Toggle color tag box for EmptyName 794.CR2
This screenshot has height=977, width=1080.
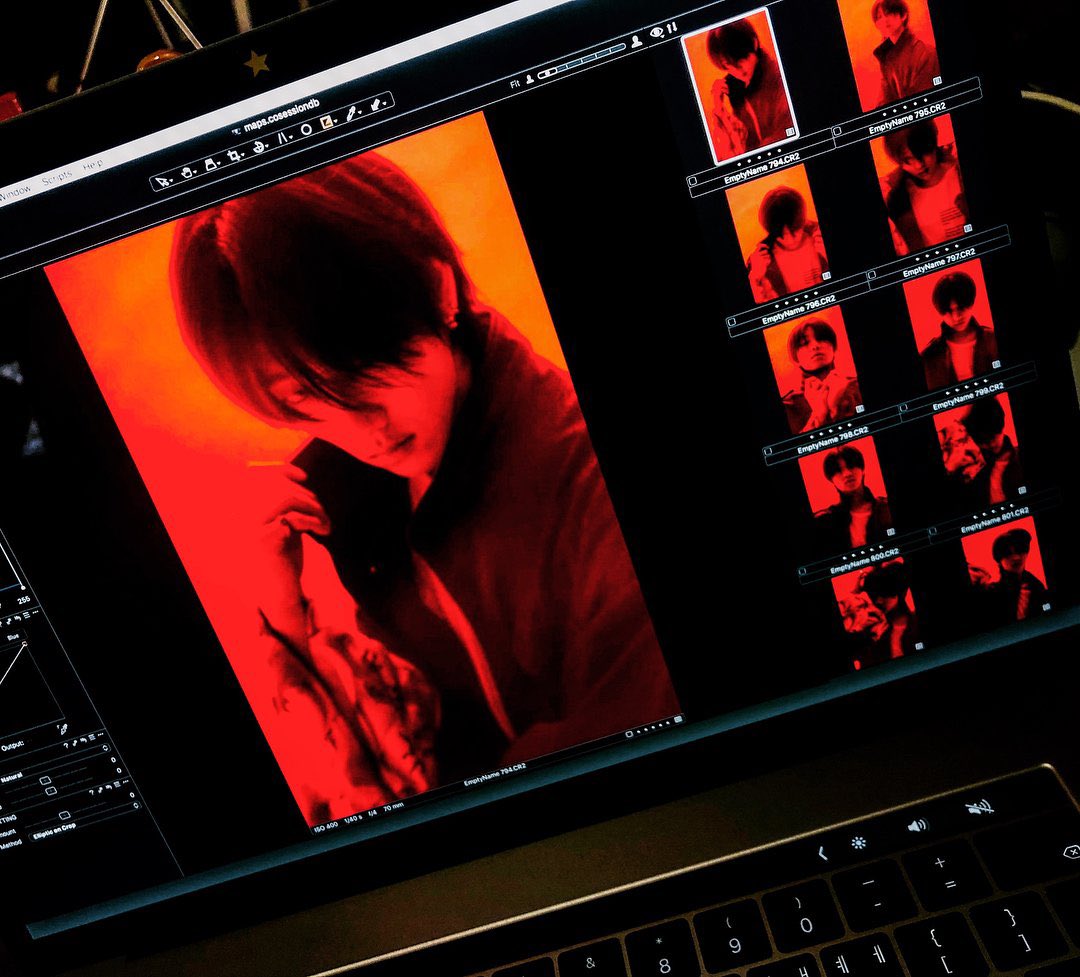pos(693,181)
